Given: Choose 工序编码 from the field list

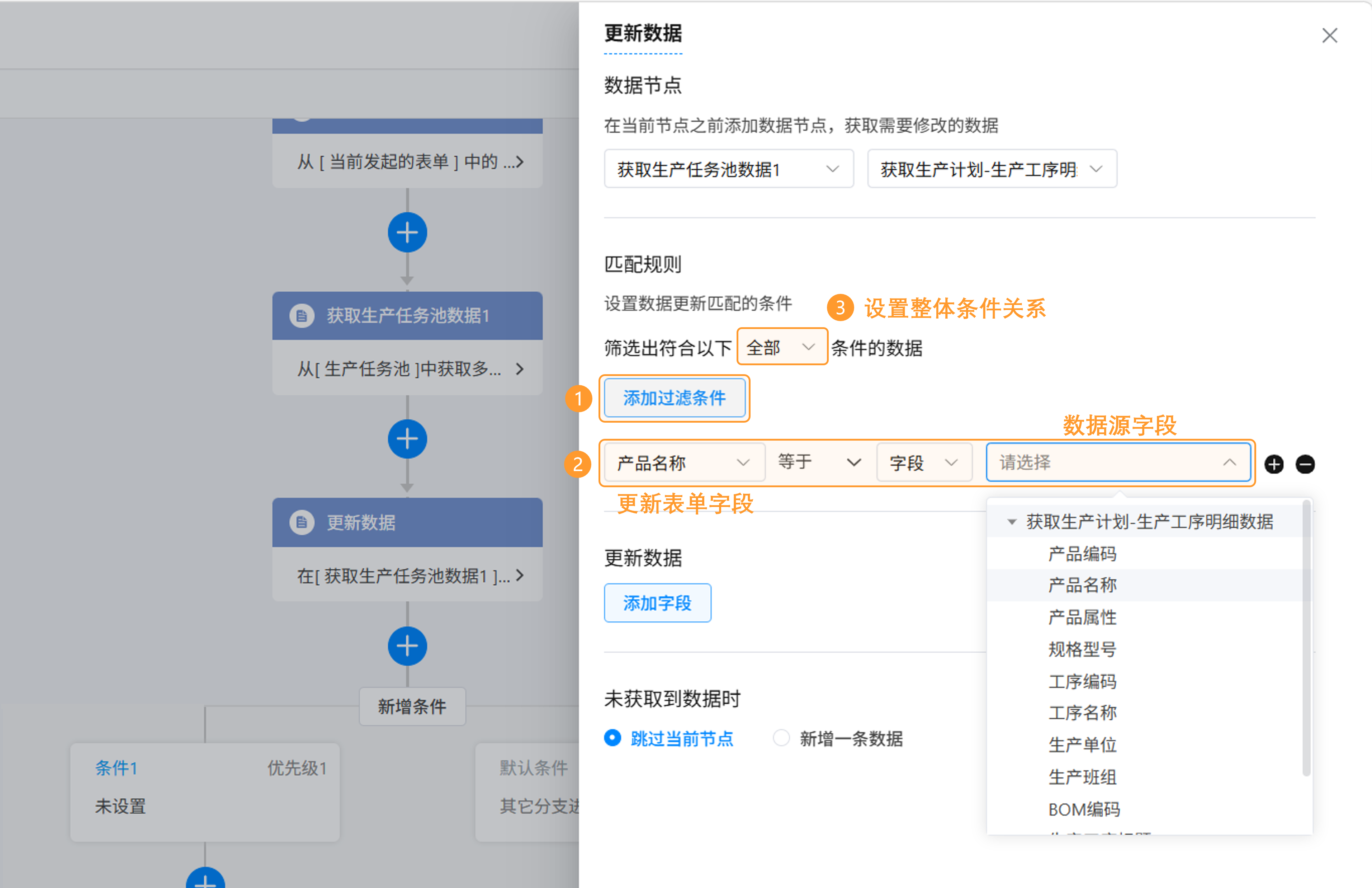Looking at the screenshot, I should [1082, 681].
